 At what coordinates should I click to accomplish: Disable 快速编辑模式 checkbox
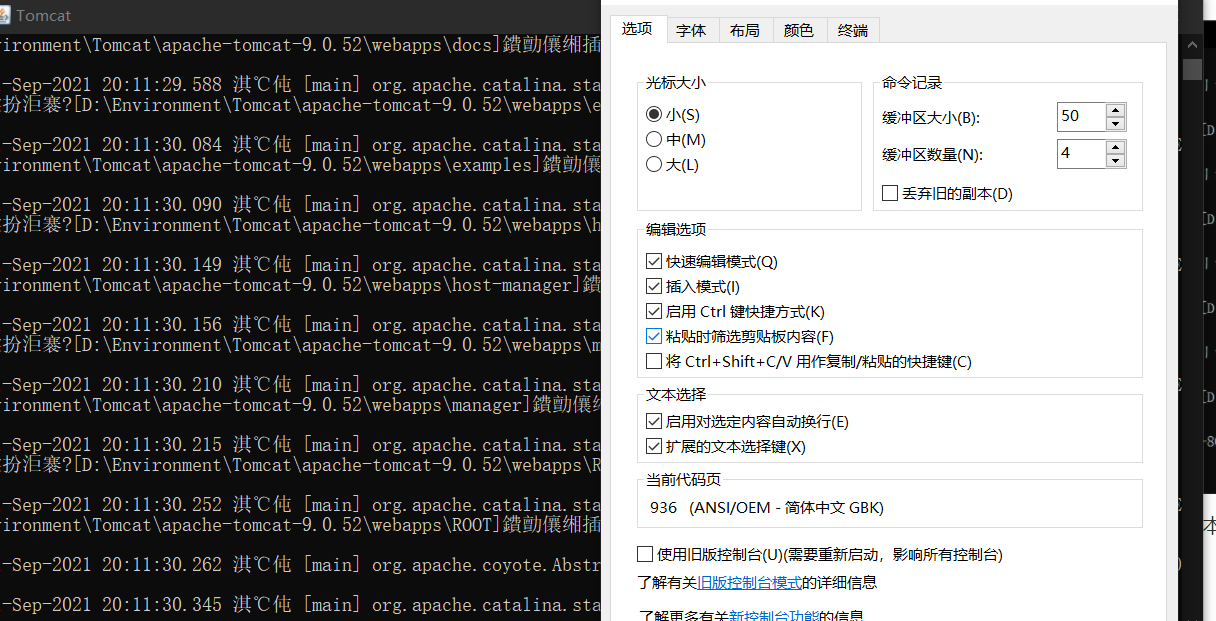(654, 262)
